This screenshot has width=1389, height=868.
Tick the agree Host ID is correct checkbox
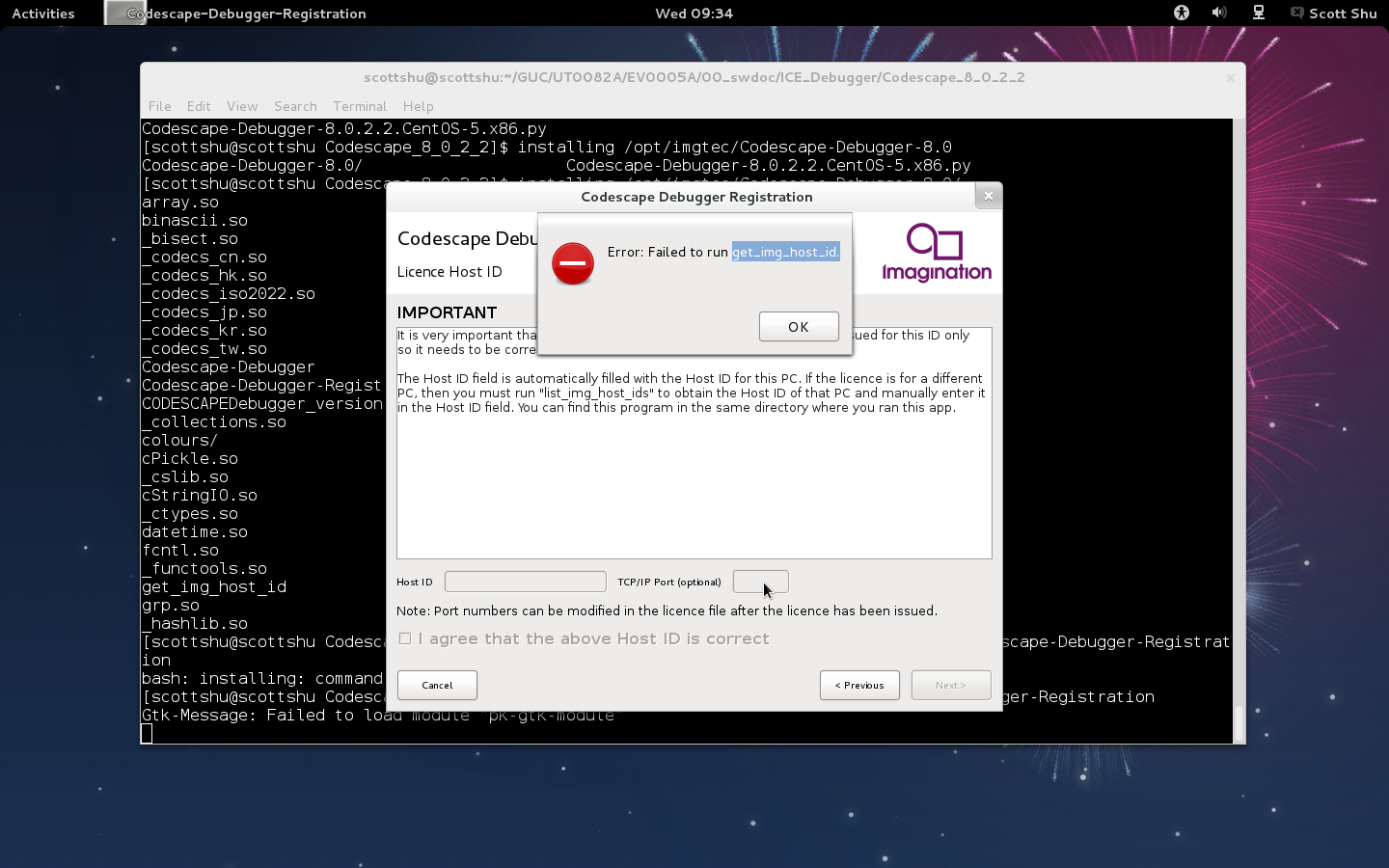405,638
